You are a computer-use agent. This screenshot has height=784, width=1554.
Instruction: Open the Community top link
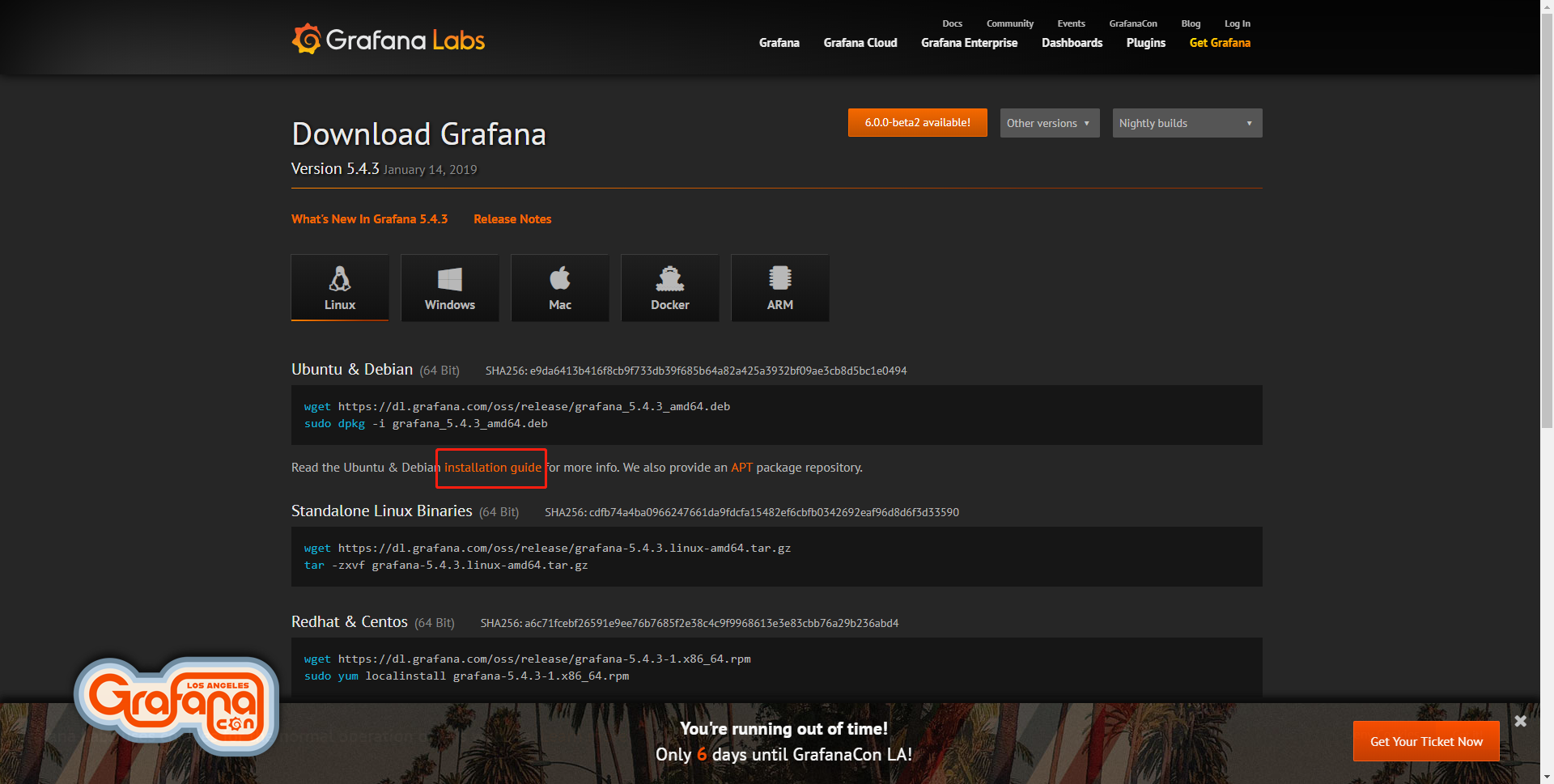tap(1010, 23)
